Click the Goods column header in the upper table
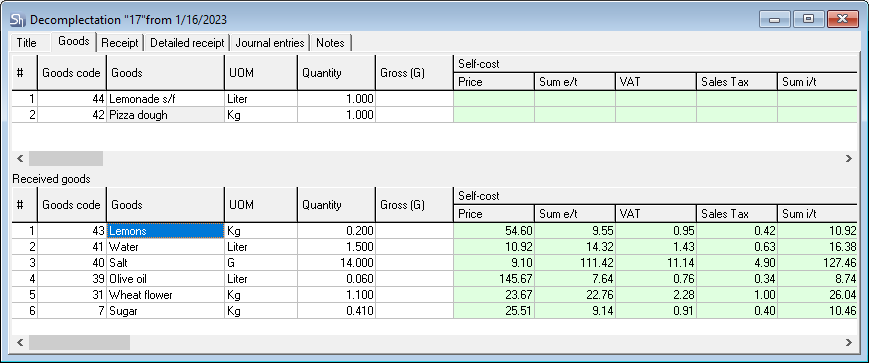The height and width of the screenshot is (363, 869). (165, 73)
